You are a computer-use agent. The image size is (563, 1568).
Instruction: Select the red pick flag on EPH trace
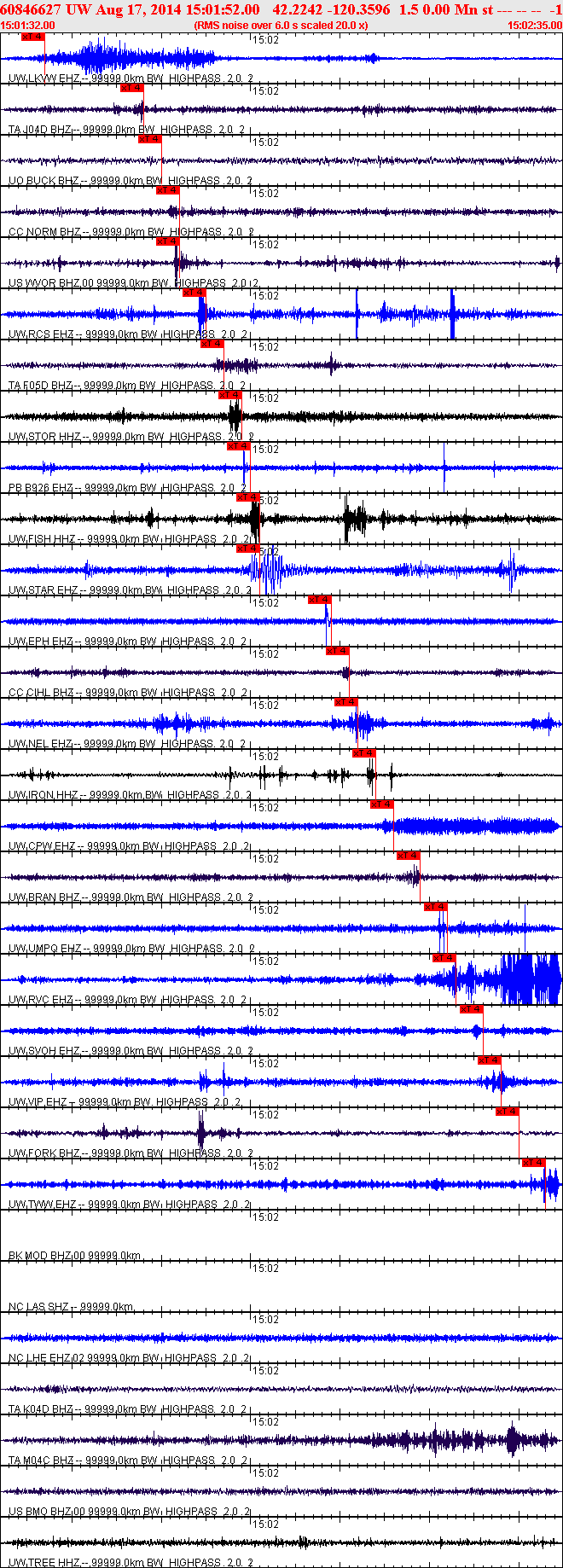pos(320,600)
